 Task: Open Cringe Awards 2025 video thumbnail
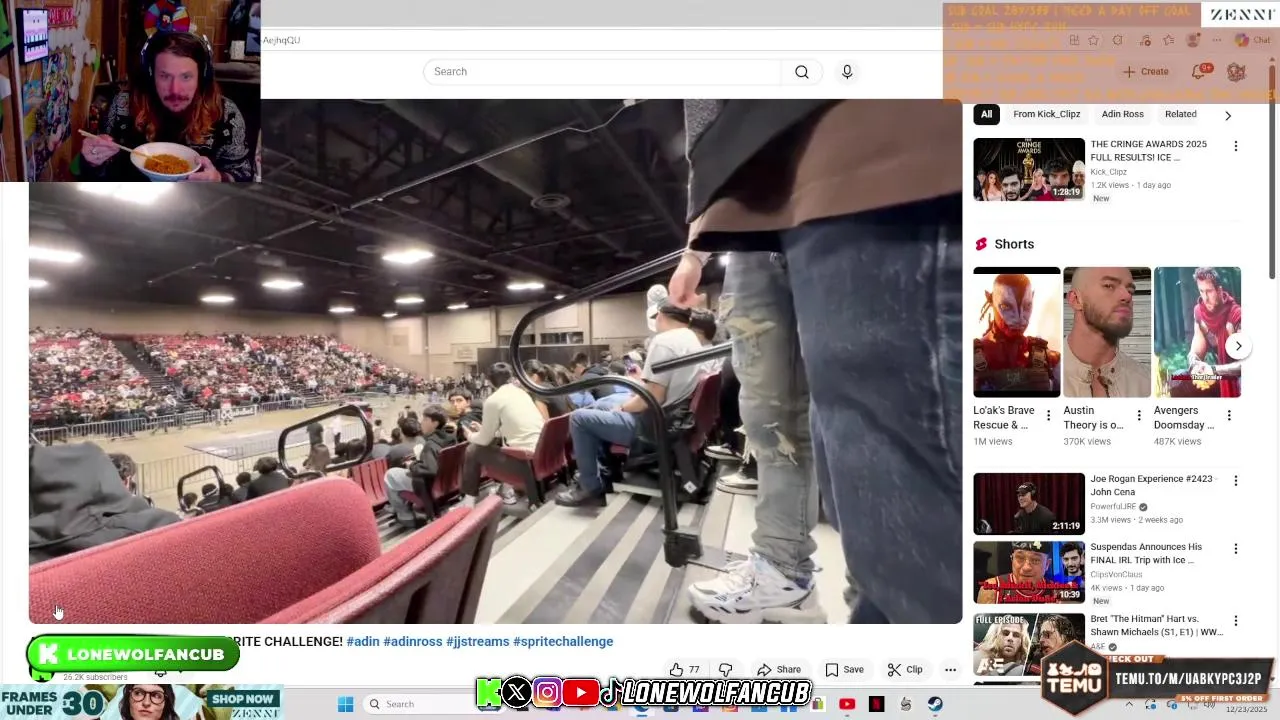point(1029,169)
